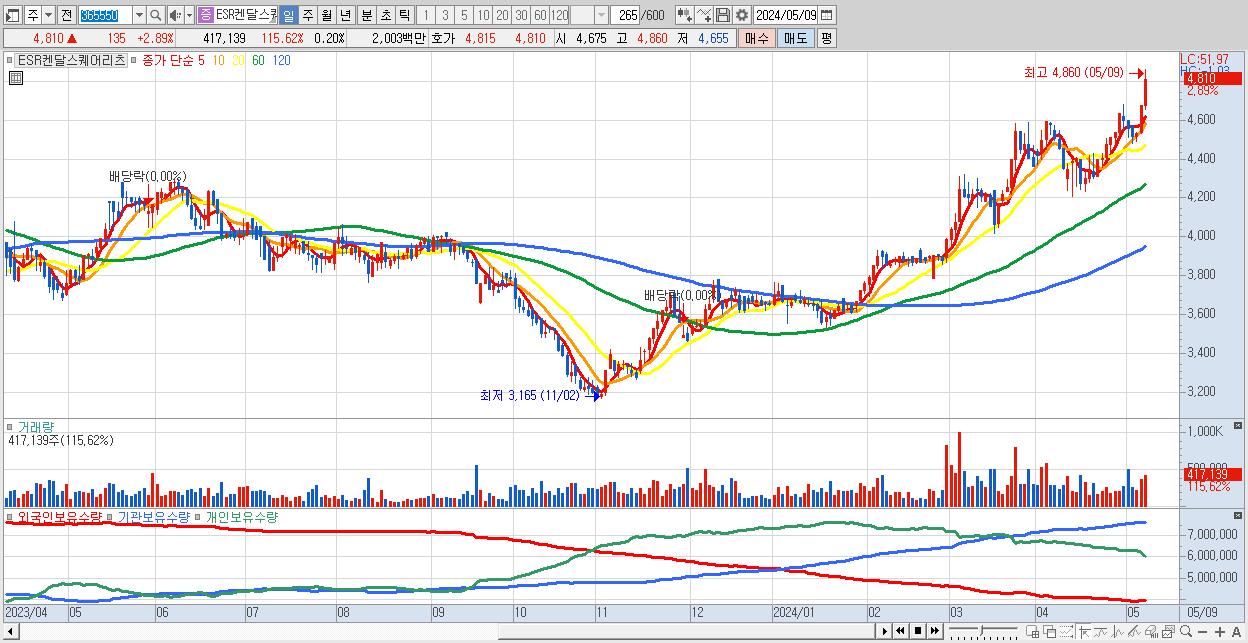This screenshot has height=643, width=1248.
Task: Click the magnifier zoom icon at bottom
Action: pos(1186,631)
